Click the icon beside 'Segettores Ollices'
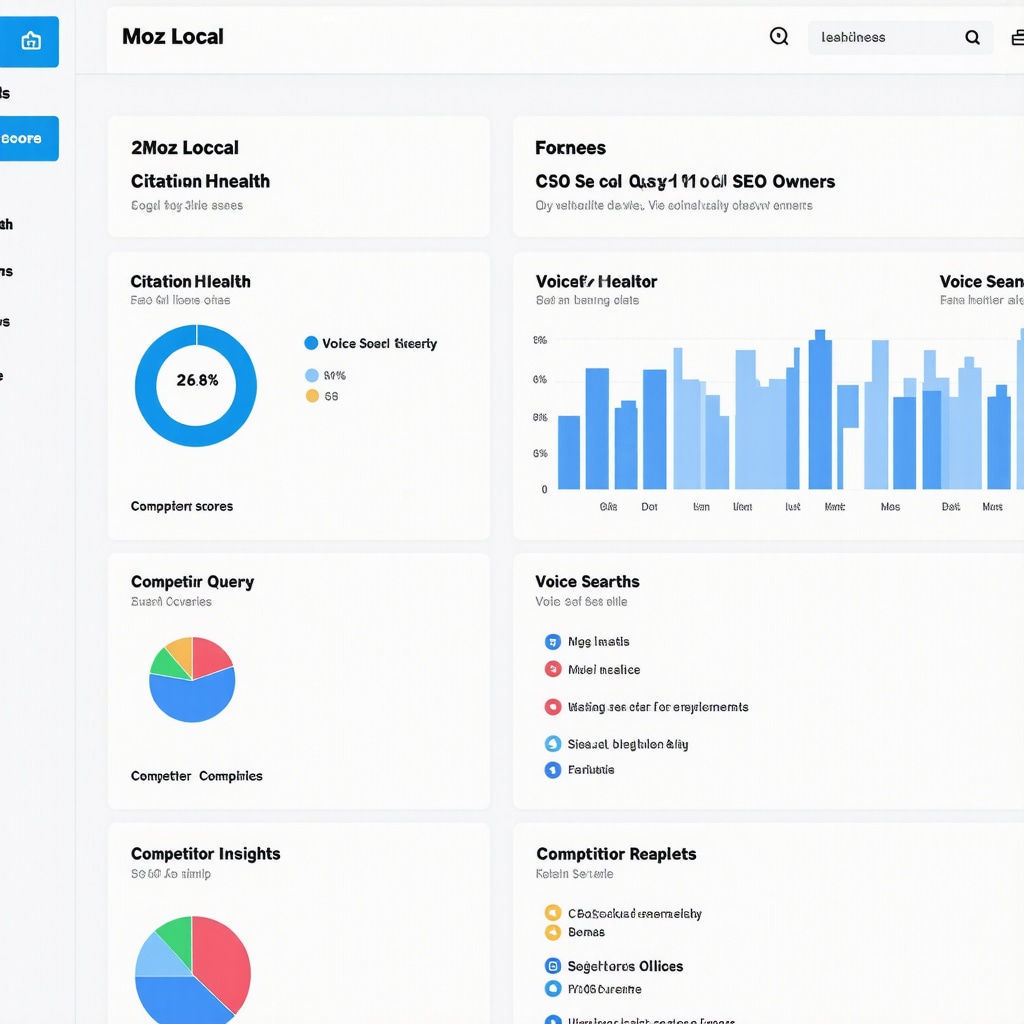Screen dimensions: 1024x1024 [552, 966]
